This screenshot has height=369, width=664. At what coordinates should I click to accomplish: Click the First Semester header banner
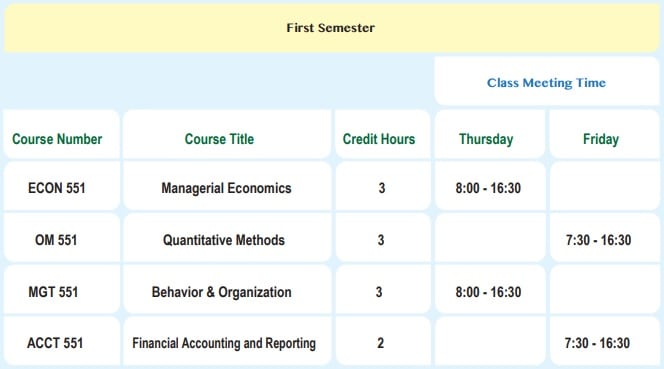point(332,28)
